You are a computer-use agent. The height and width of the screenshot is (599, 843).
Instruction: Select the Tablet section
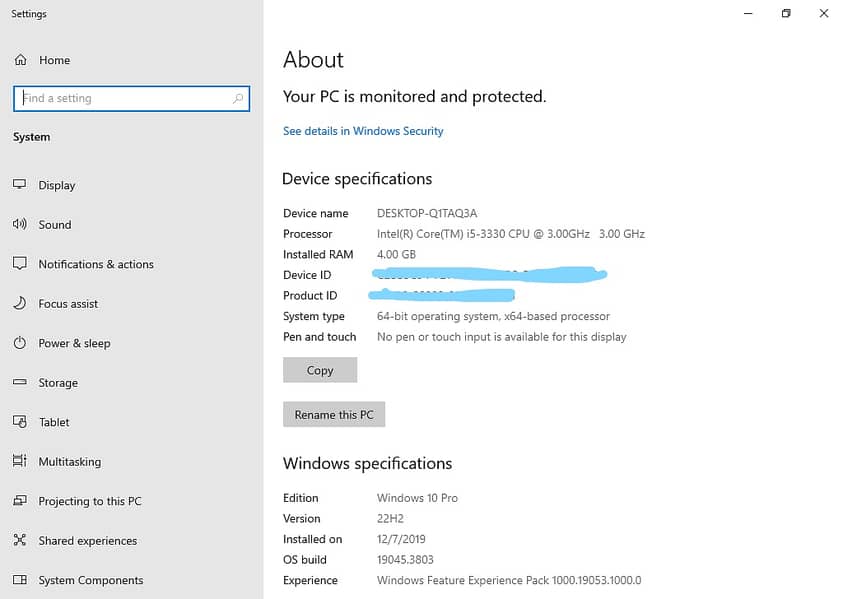point(54,422)
